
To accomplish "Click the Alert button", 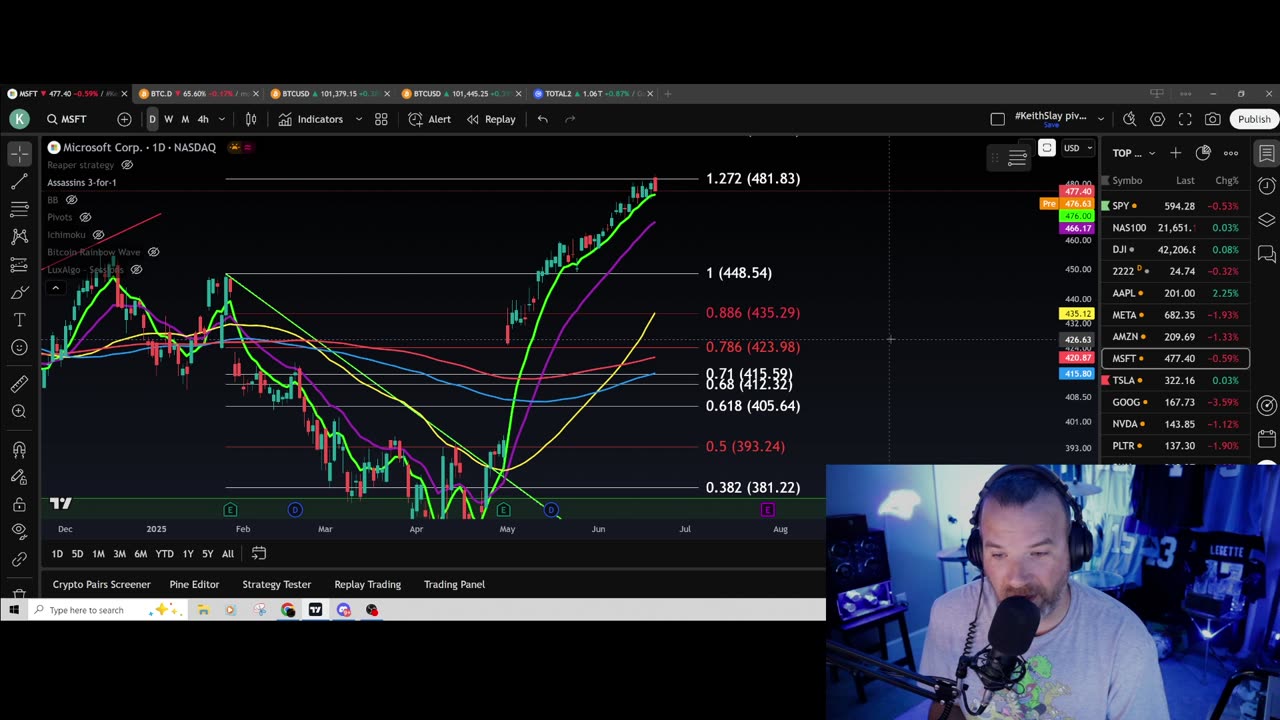I will tap(429, 119).
